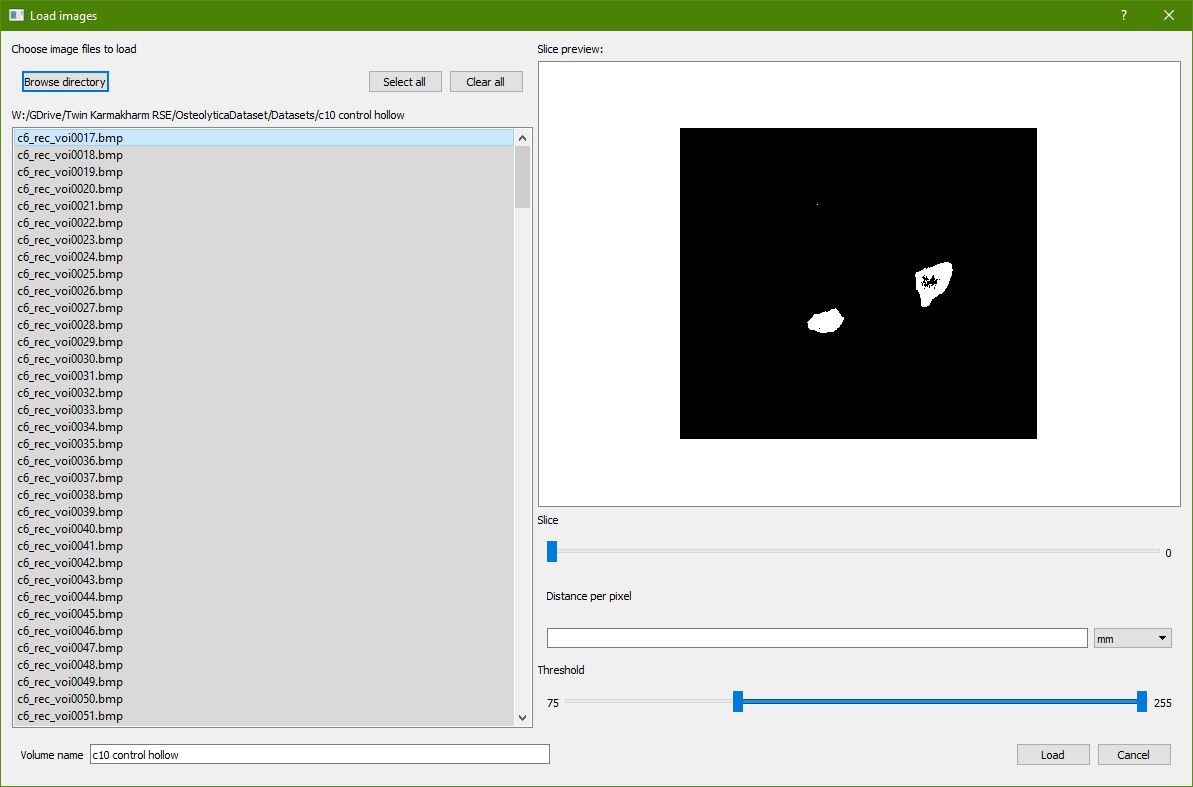Image resolution: width=1193 pixels, height=787 pixels.
Task: Click Select all files button
Action: 405,81
